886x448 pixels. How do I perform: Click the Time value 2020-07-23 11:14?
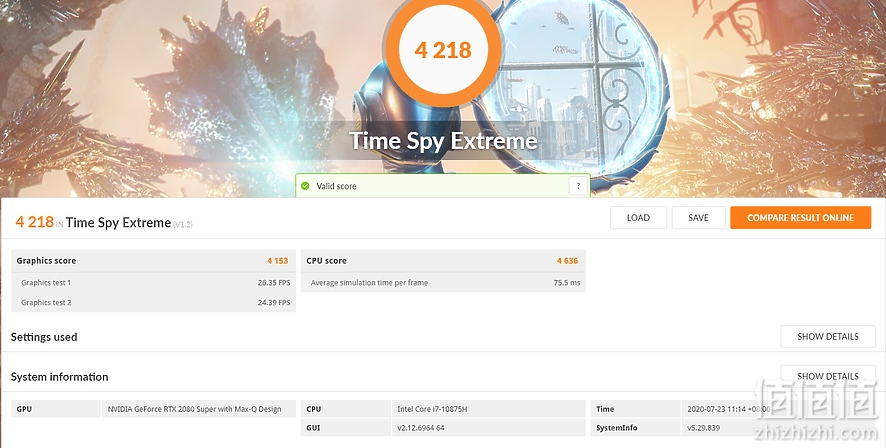(729, 409)
